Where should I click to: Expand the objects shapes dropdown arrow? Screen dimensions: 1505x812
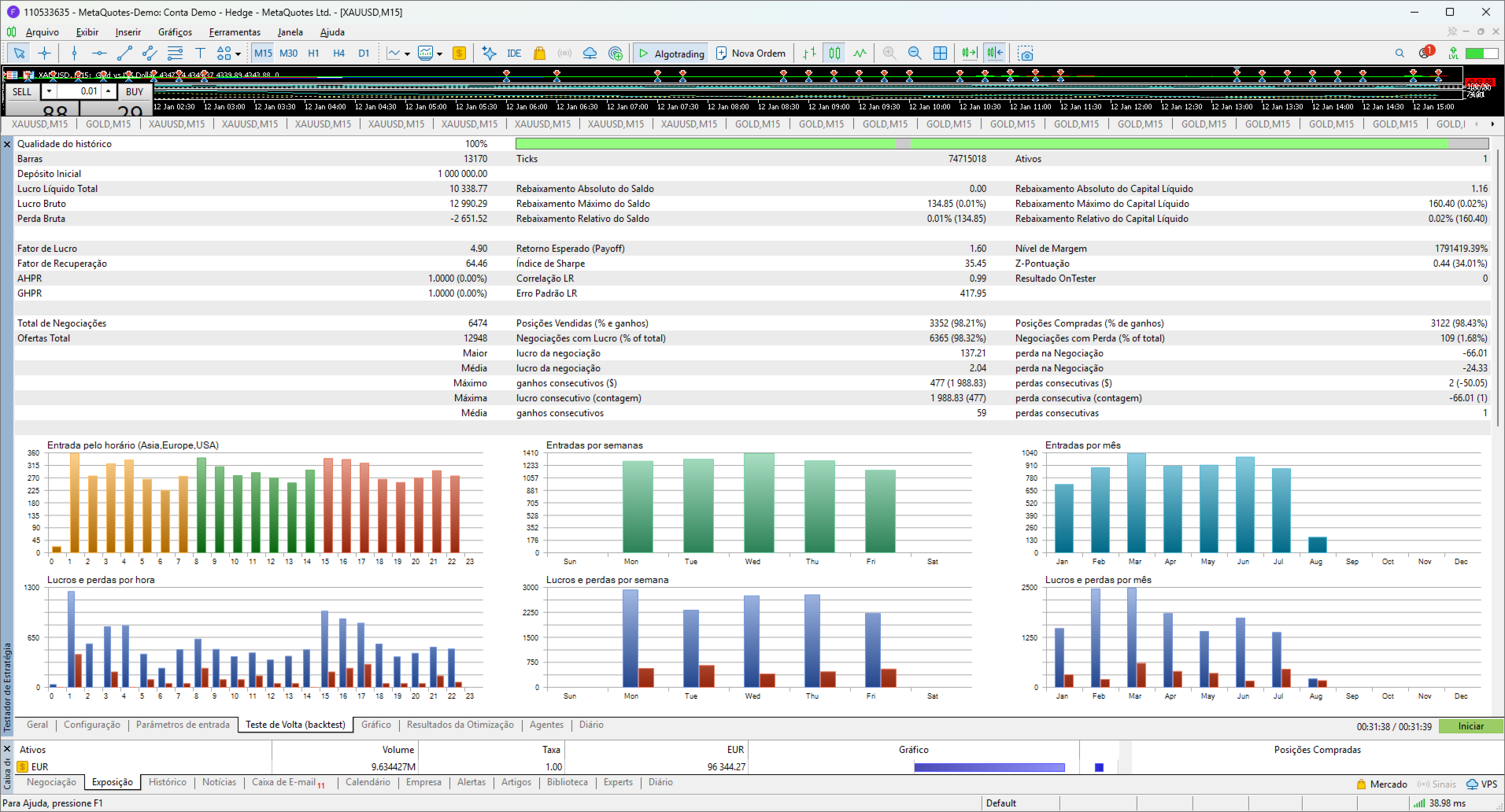238,54
